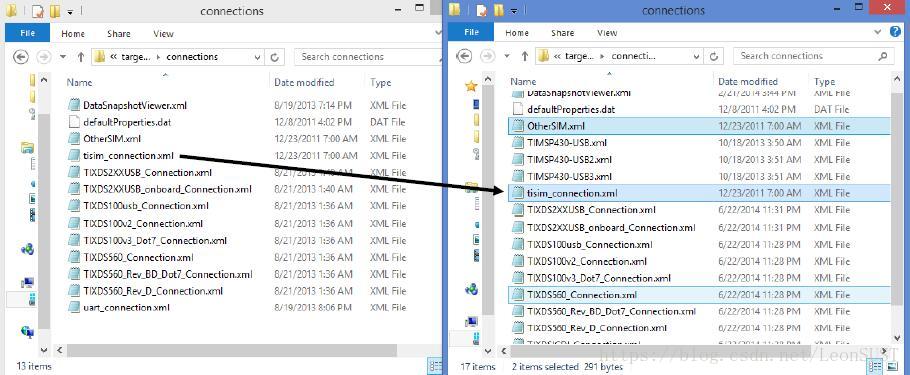Viewport: 910px width, 375px height.
Task: Click defaultProperties.dat file icon in right window
Action: [x=518, y=109]
